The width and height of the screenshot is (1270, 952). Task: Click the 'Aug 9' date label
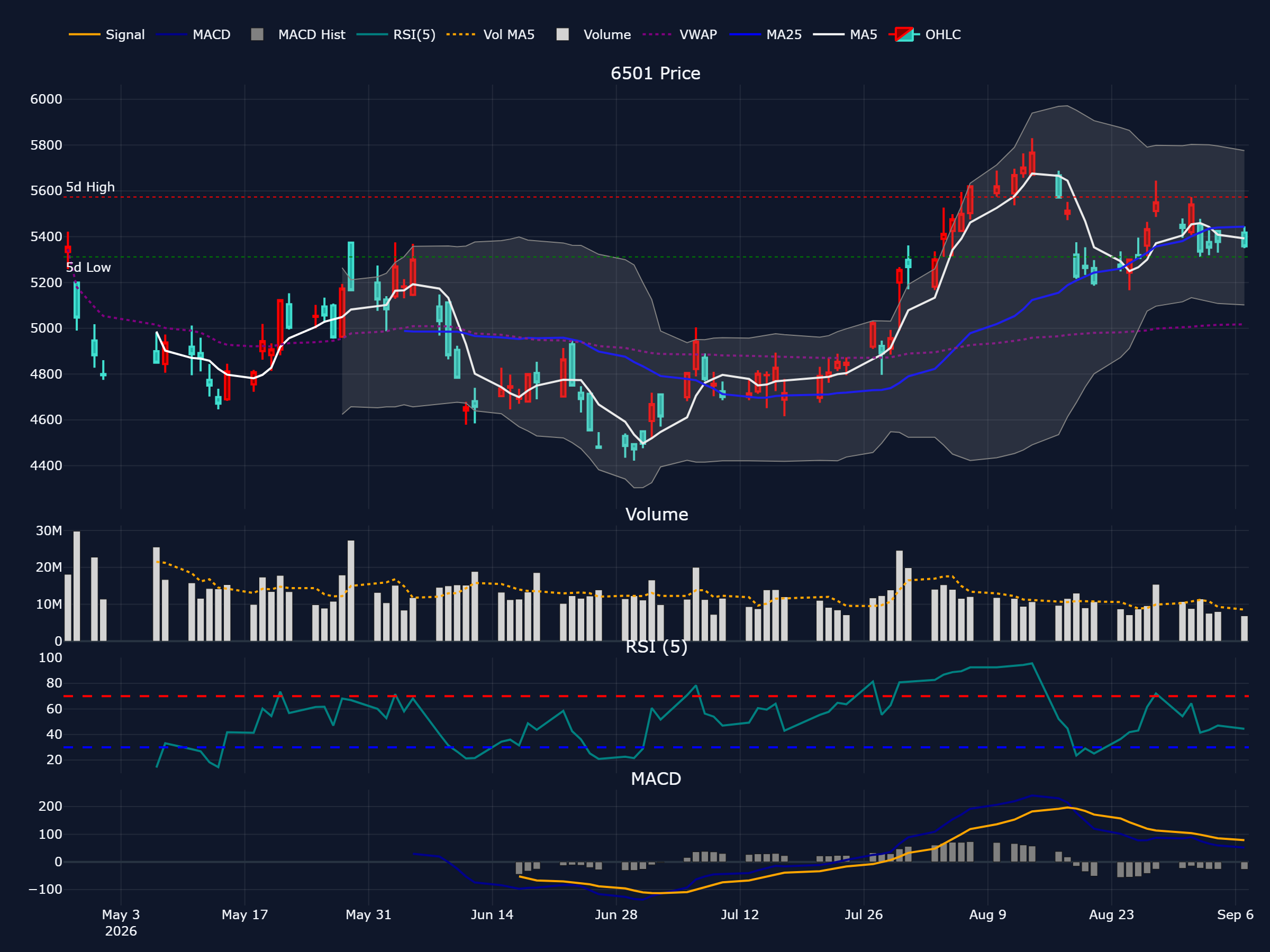(x=987, y=914)
